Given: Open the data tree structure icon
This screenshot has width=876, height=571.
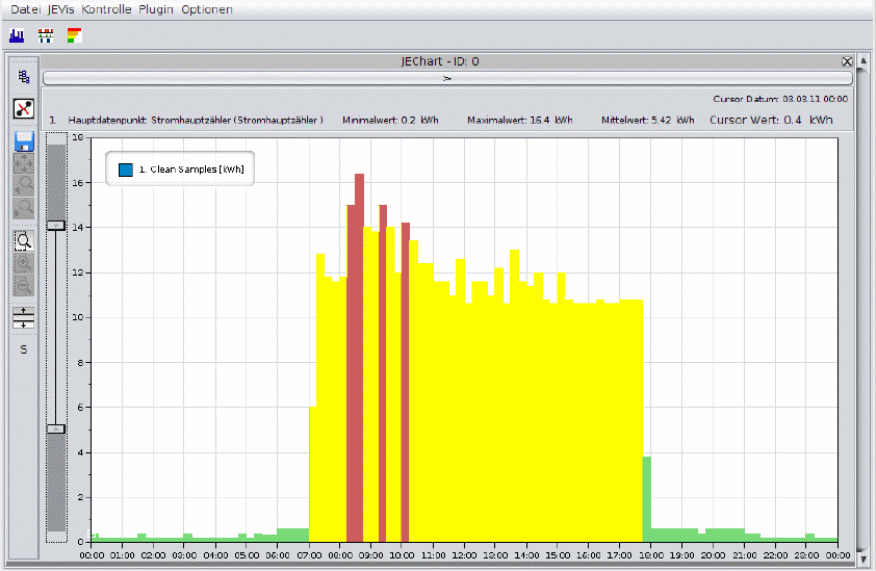Looking at the screenshot, I should pos(24,77).
